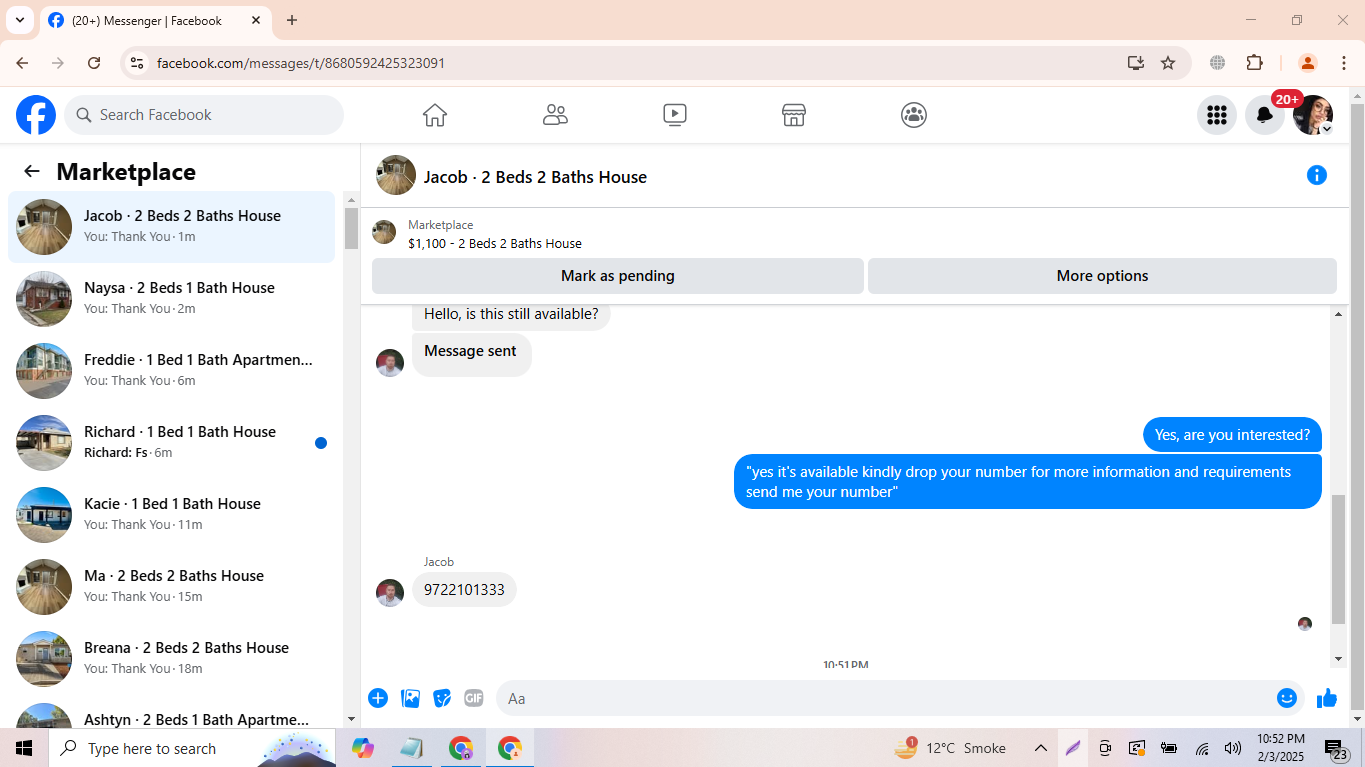
Task: Open the Windows Start menu
Action: (24, 748)
